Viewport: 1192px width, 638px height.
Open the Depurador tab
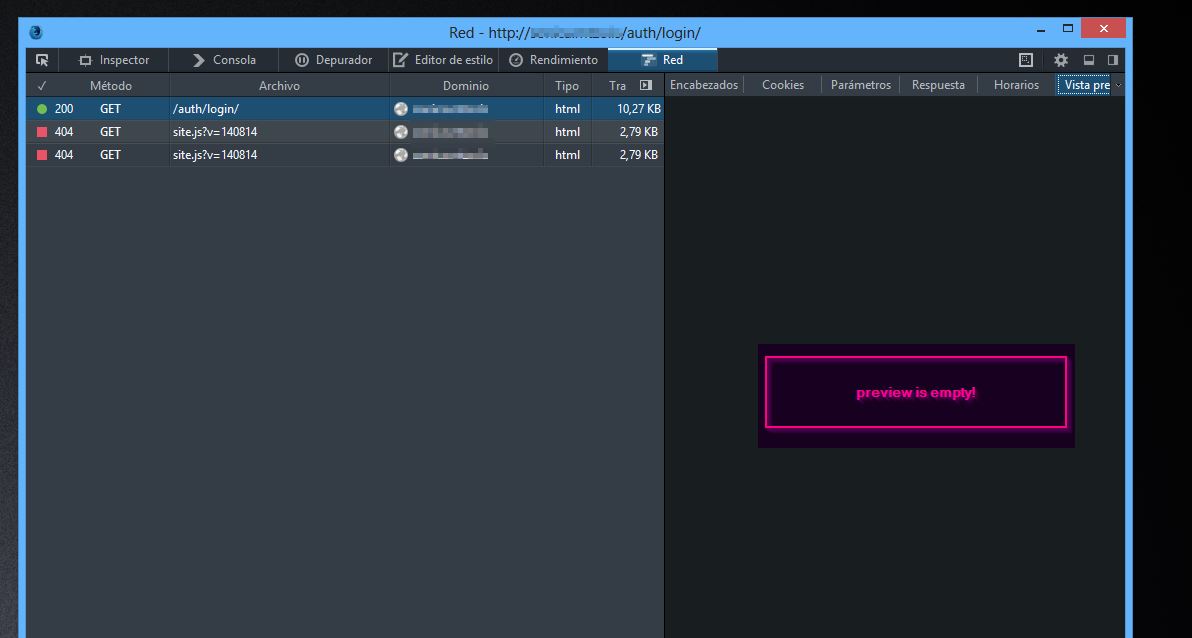(x=334, y=60)
